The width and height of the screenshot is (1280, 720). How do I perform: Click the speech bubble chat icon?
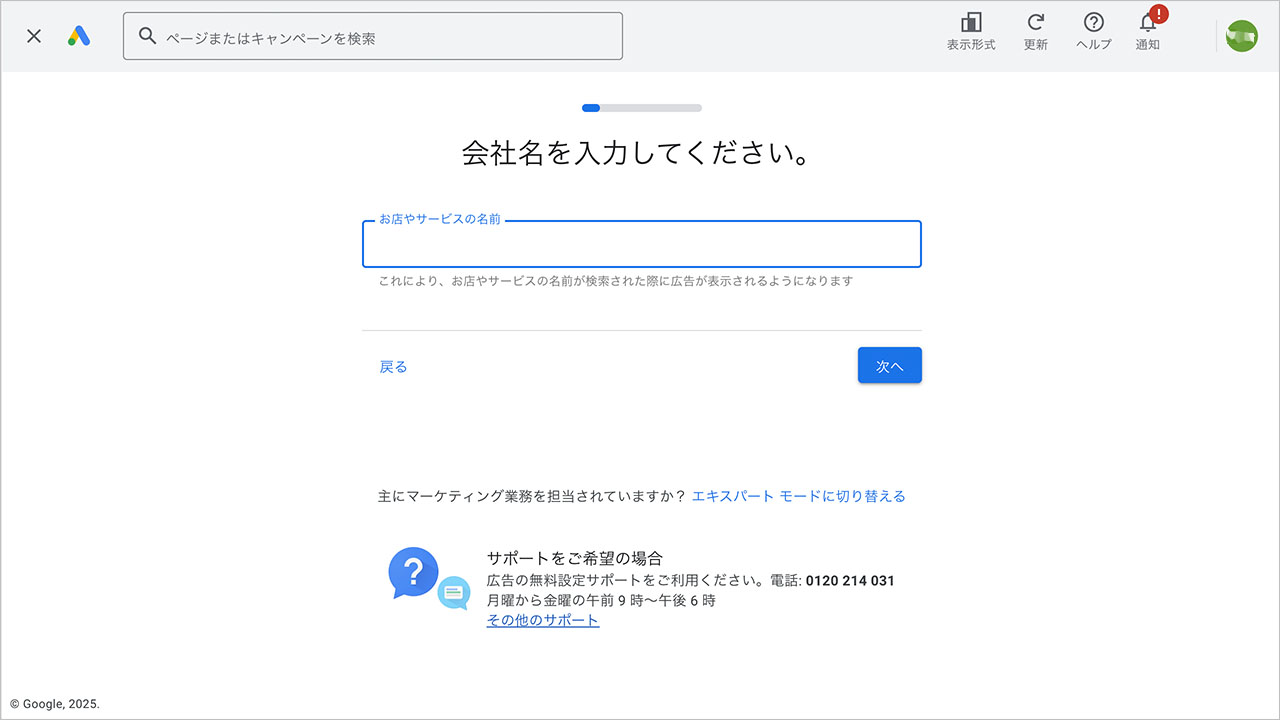click(x=455, y=593)
